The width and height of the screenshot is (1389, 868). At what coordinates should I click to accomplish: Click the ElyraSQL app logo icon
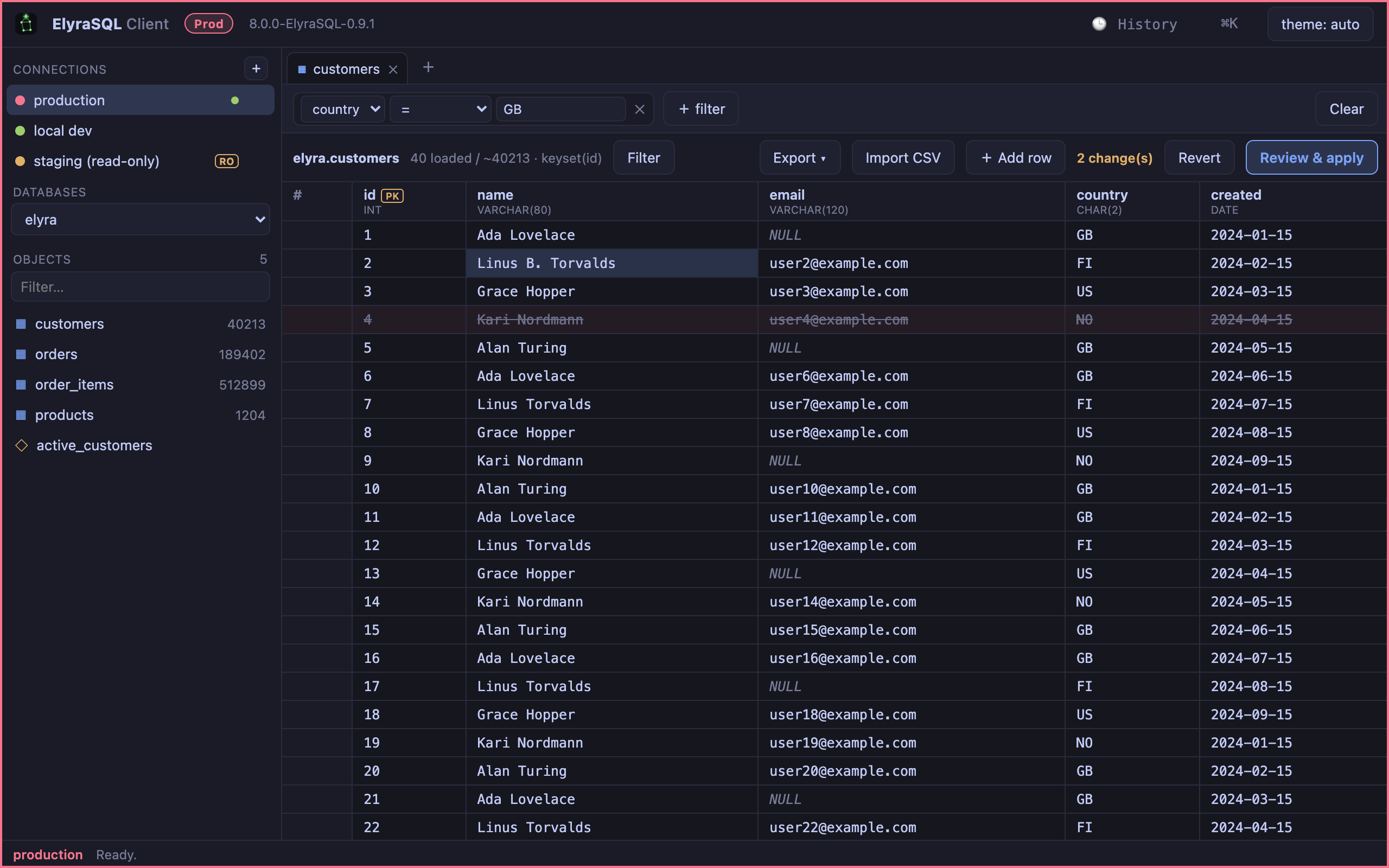click(26, 23)
